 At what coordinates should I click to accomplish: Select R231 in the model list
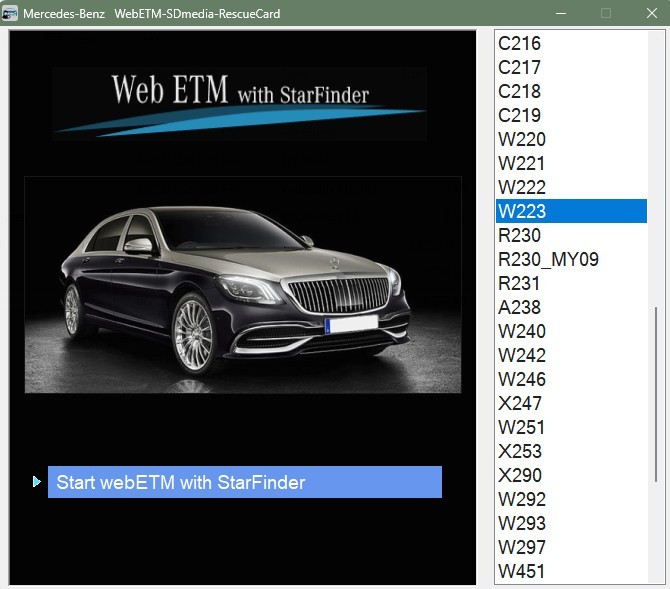520,283
